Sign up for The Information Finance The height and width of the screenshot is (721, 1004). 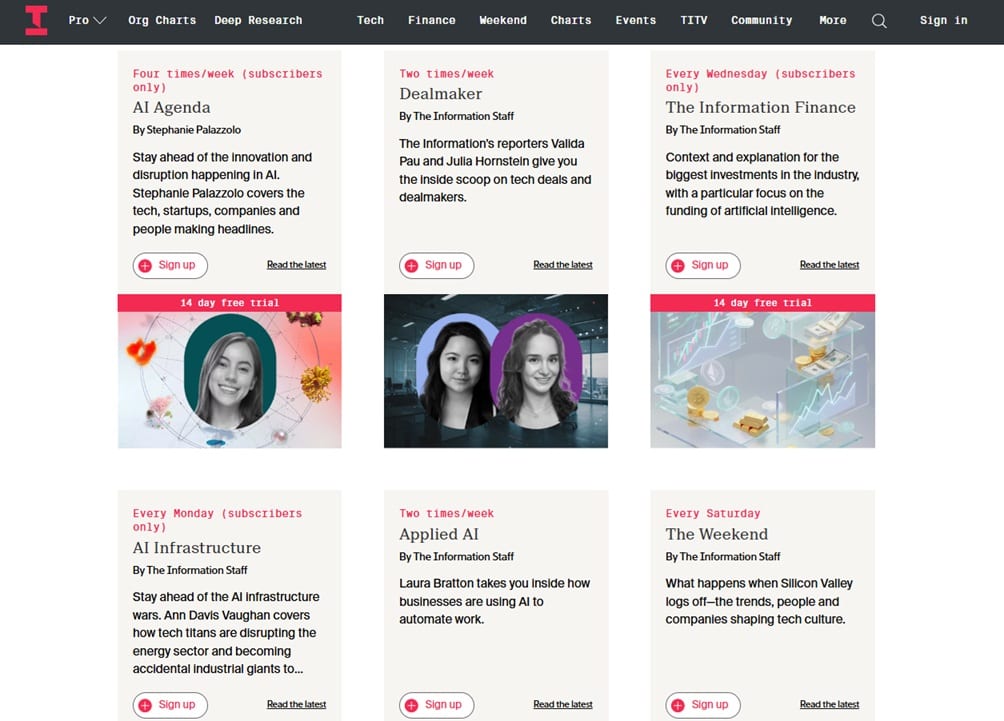pyautogui.click(x=702, y=265)
